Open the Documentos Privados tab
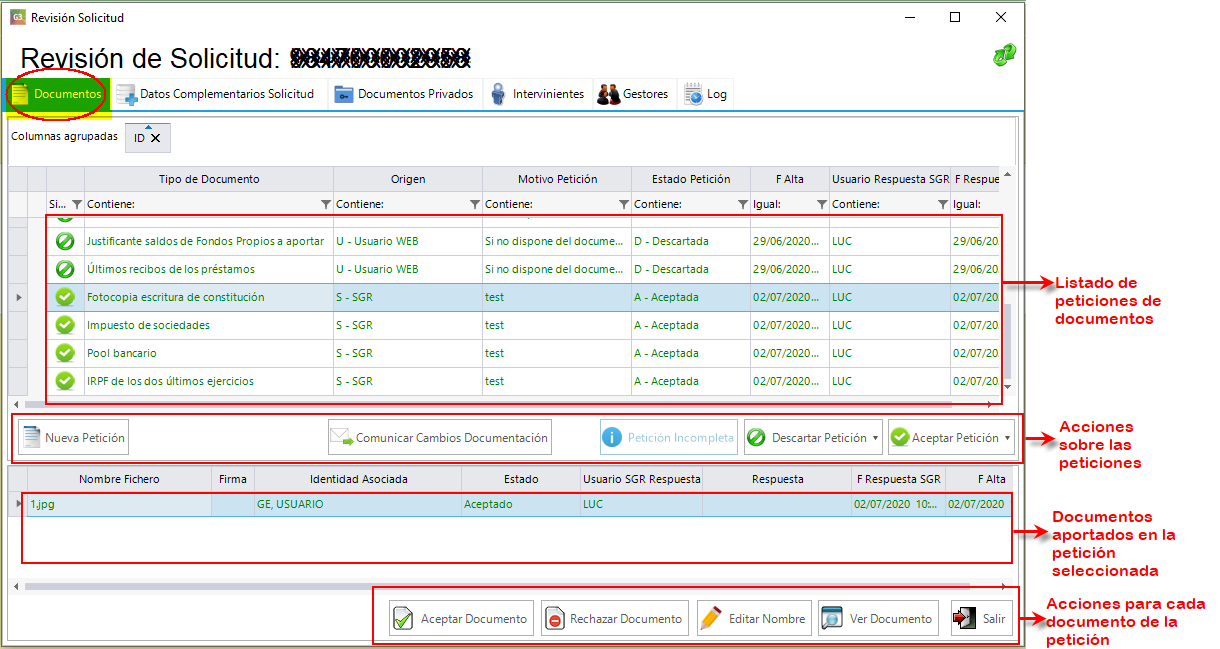This screenshot has width=1220, height=649. (404, 94)
